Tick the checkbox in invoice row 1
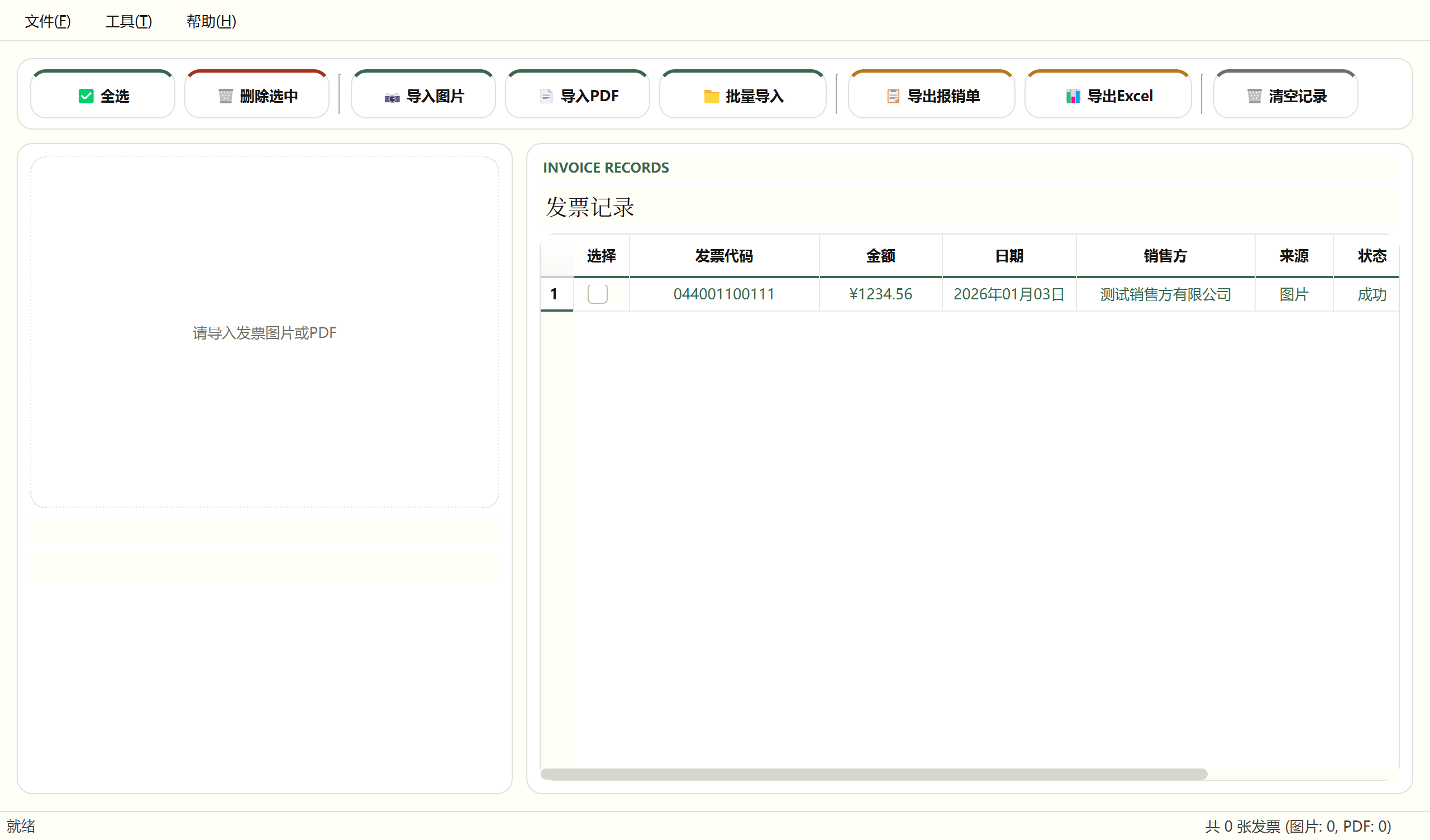The height and width of the screenshot is (840, 1430). click(x=598, y=294)
